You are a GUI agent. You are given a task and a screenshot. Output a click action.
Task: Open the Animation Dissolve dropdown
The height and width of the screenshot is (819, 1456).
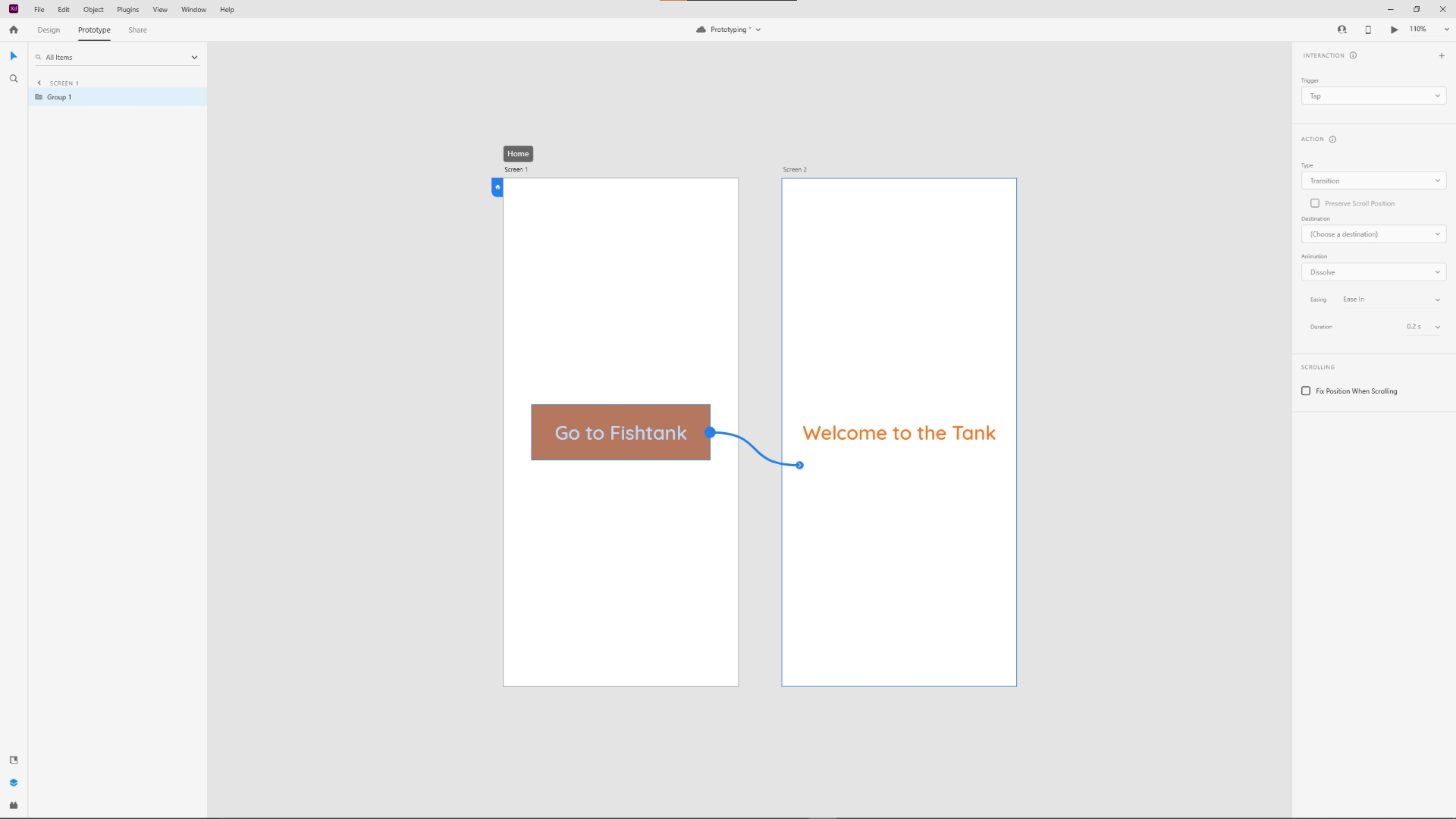click(x=1373, y=272)
